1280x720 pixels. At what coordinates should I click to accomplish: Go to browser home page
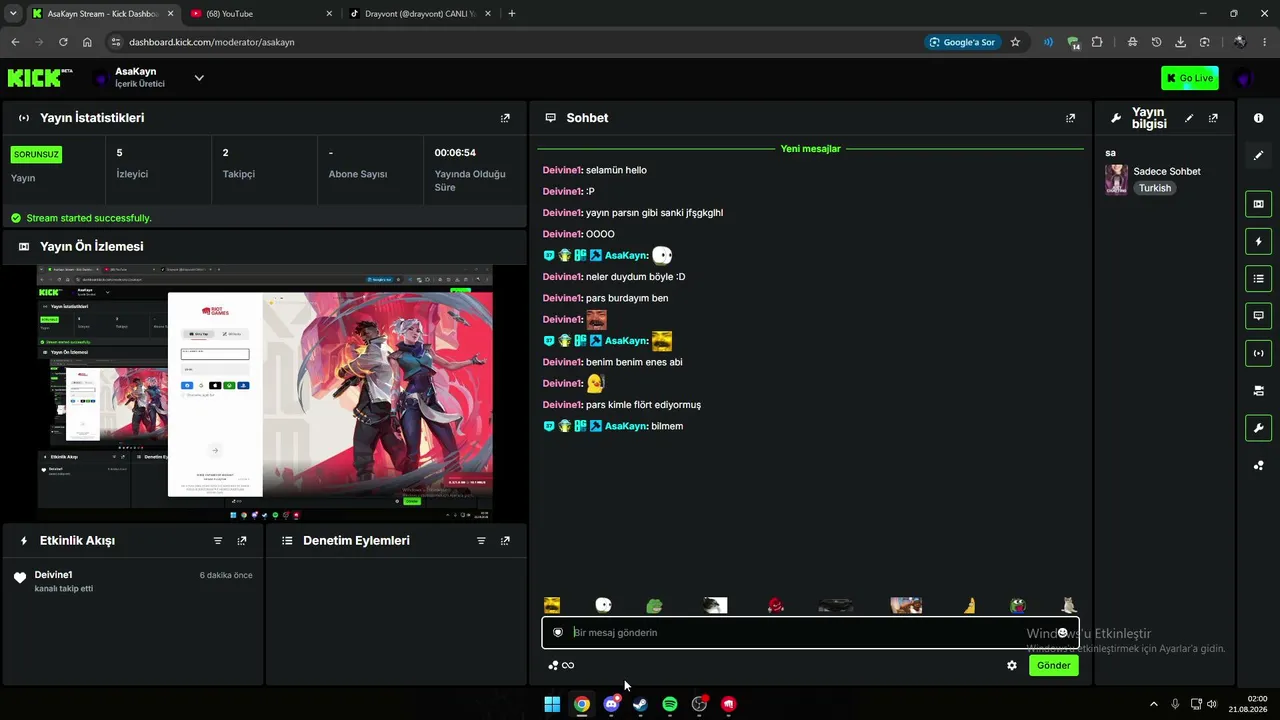[x=87, y=42]
